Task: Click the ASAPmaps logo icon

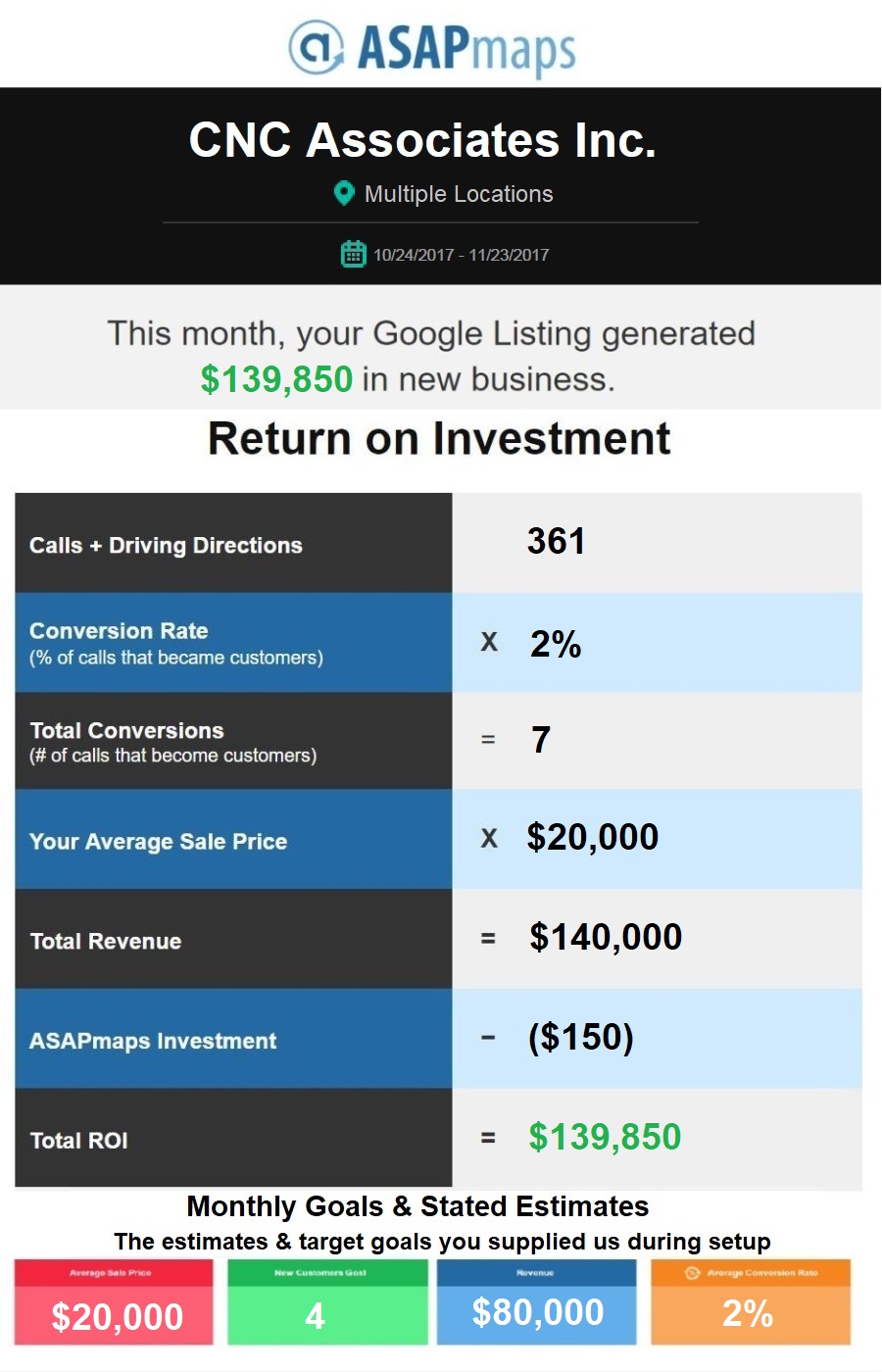Action: coord(316,47)
